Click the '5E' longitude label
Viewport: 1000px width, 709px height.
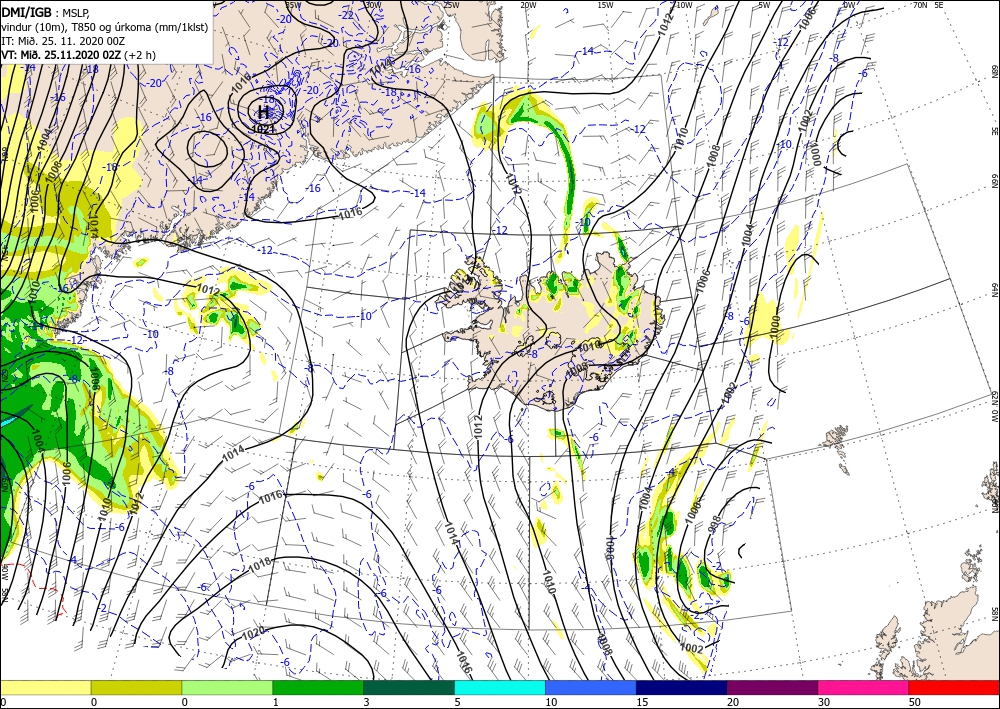click(x=939, y=5)
